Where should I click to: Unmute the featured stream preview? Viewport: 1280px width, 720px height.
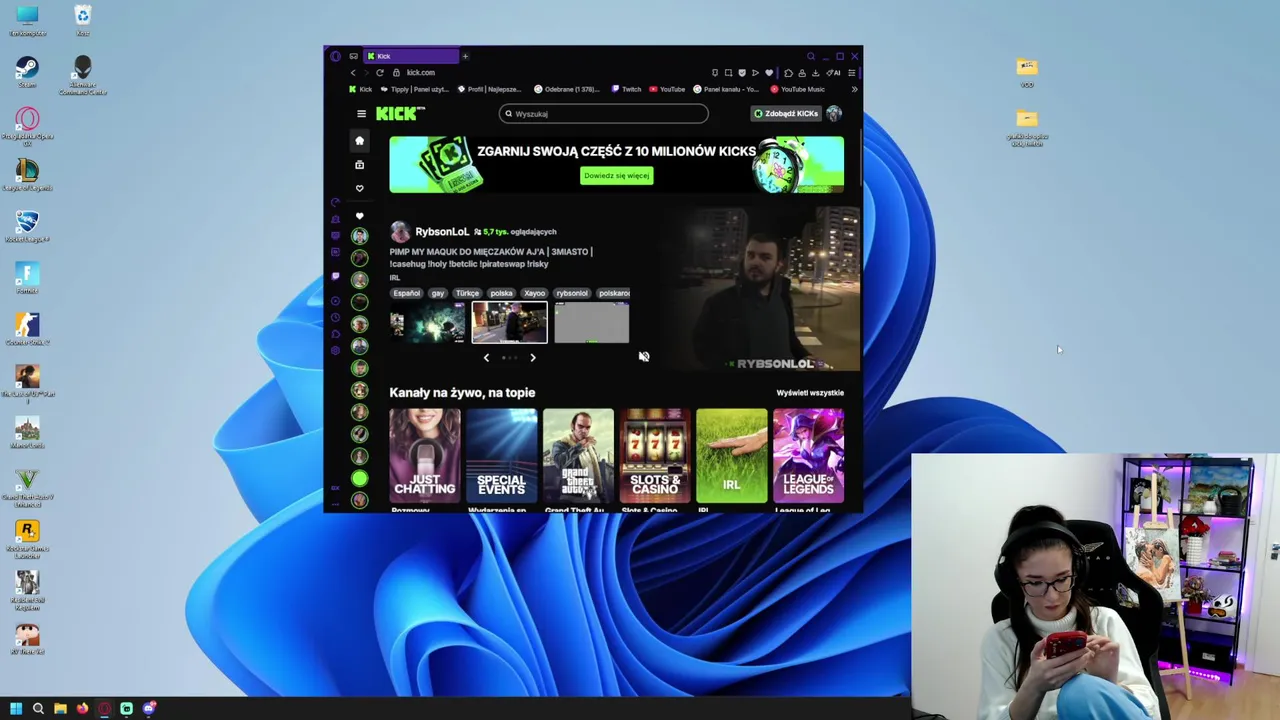click(644, 357)
